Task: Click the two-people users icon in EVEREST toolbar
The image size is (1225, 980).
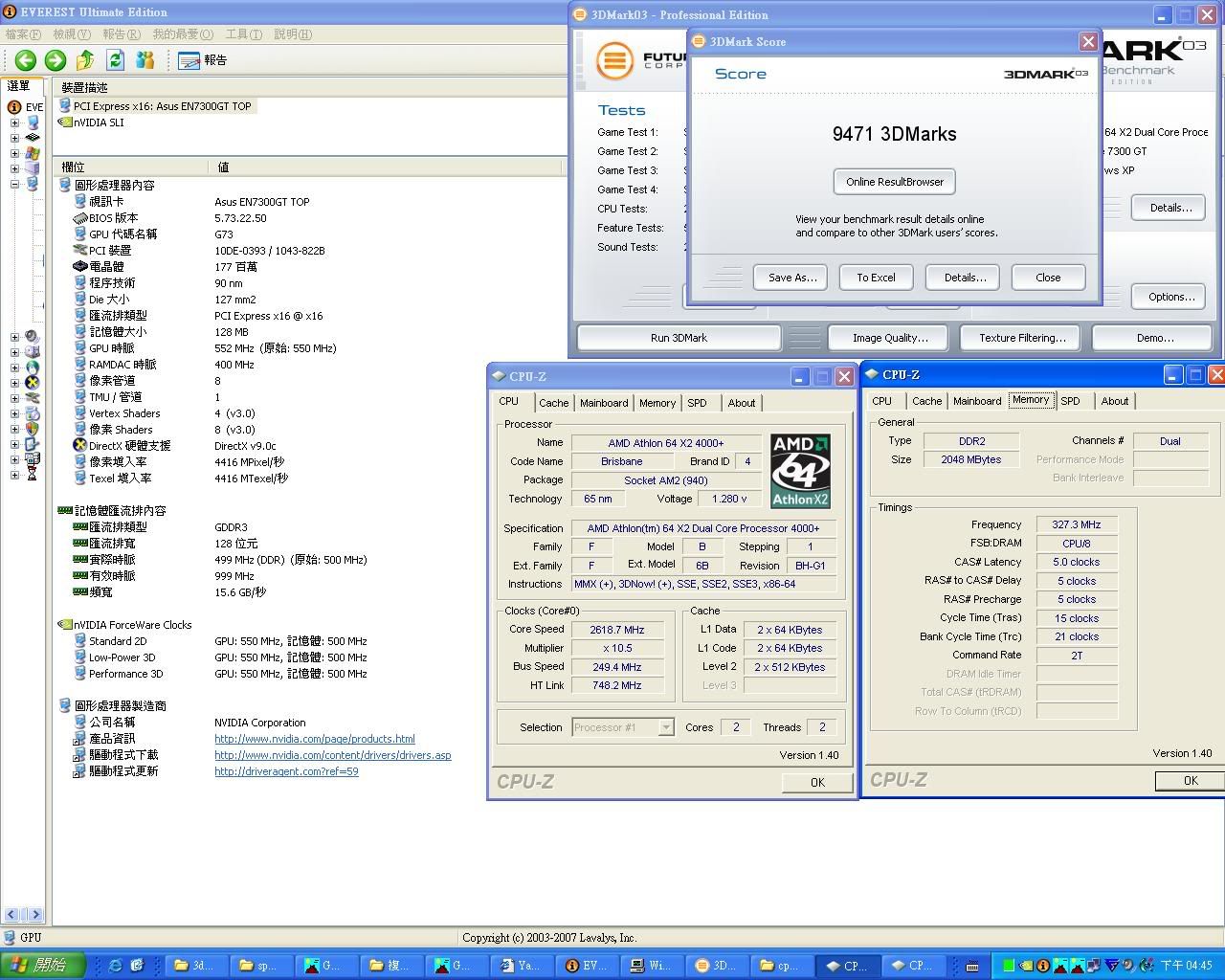Action: click(145, 60)
